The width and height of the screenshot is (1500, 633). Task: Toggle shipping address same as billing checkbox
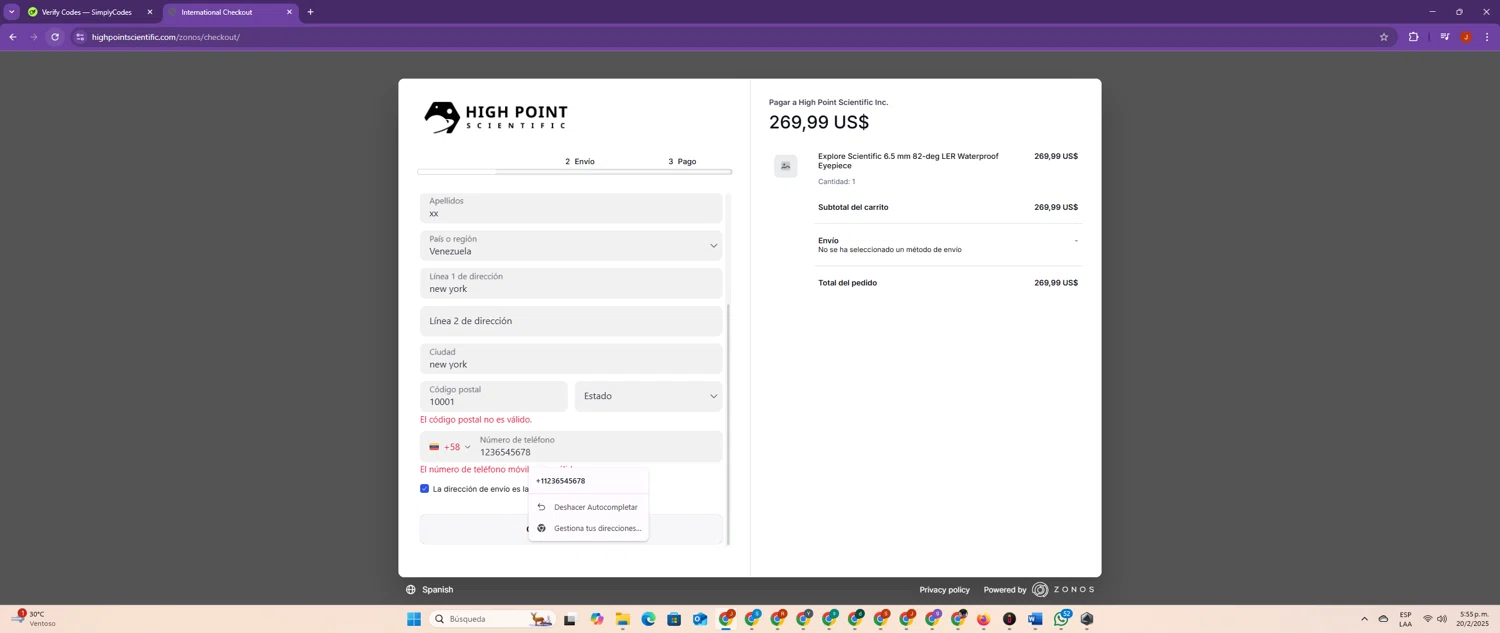point(424,489)
